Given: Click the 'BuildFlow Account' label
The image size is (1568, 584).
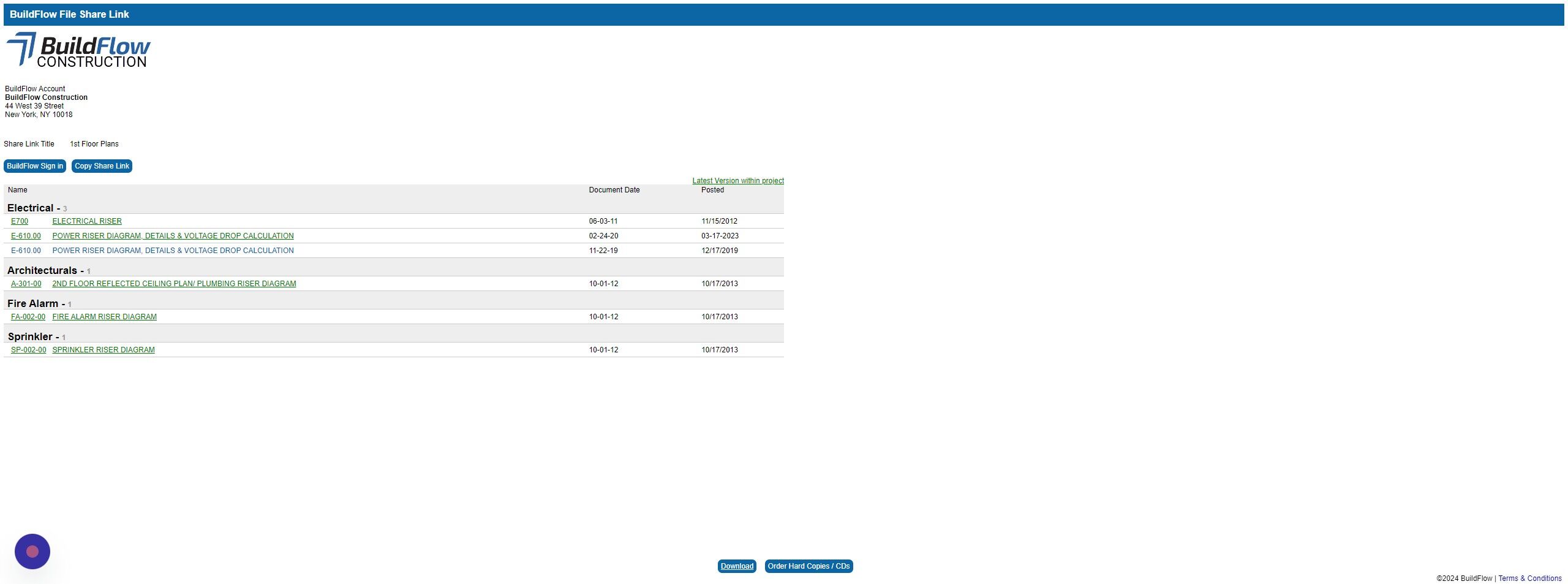Looking at the screenshot, I should (35, 89).
